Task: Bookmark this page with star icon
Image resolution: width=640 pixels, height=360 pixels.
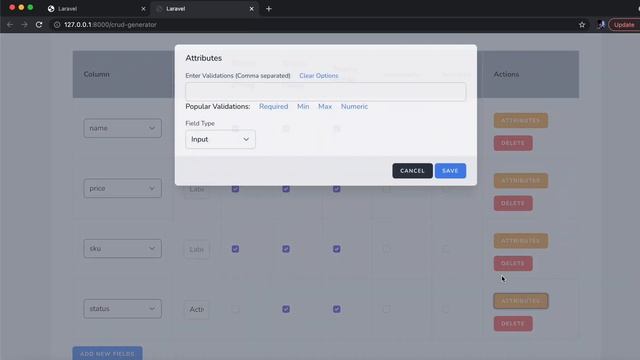Action: (582, 25)
